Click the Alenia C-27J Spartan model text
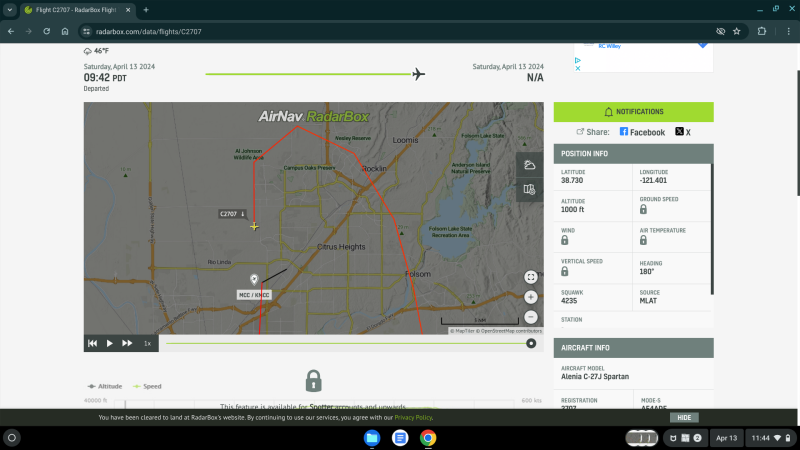This screenshot has width=800, height=450. 595,377
